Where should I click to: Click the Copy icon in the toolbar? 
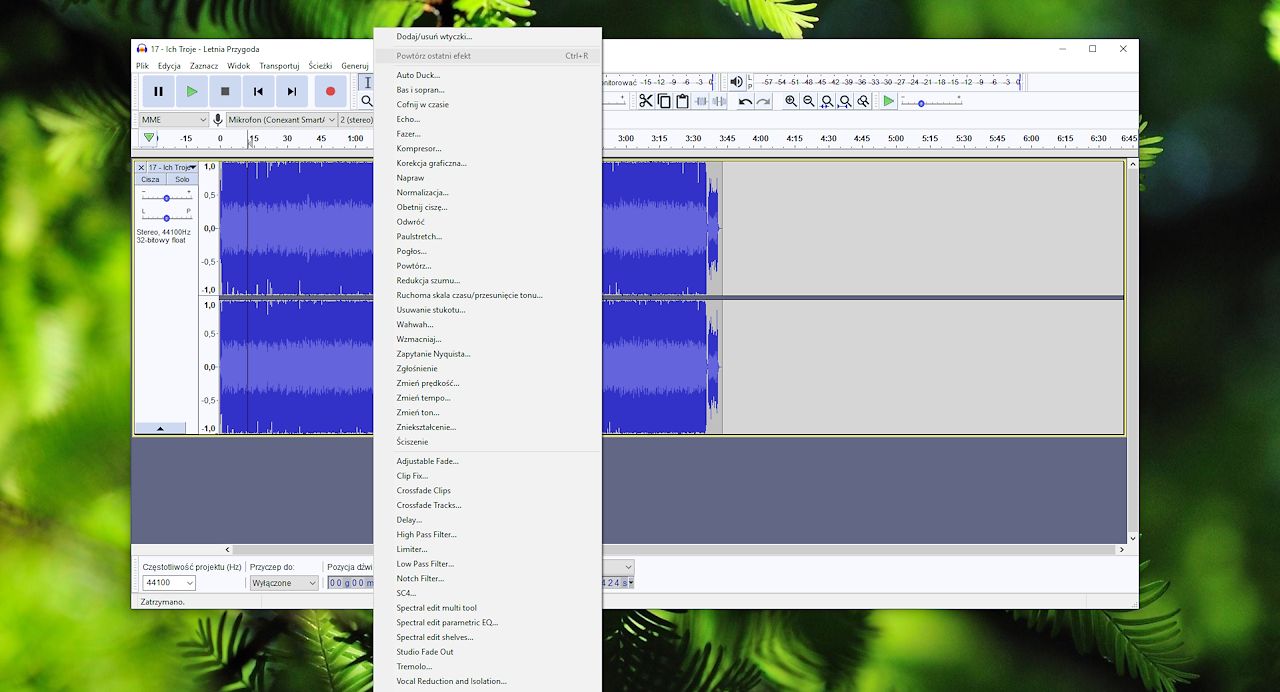click(x=664, y=100)
